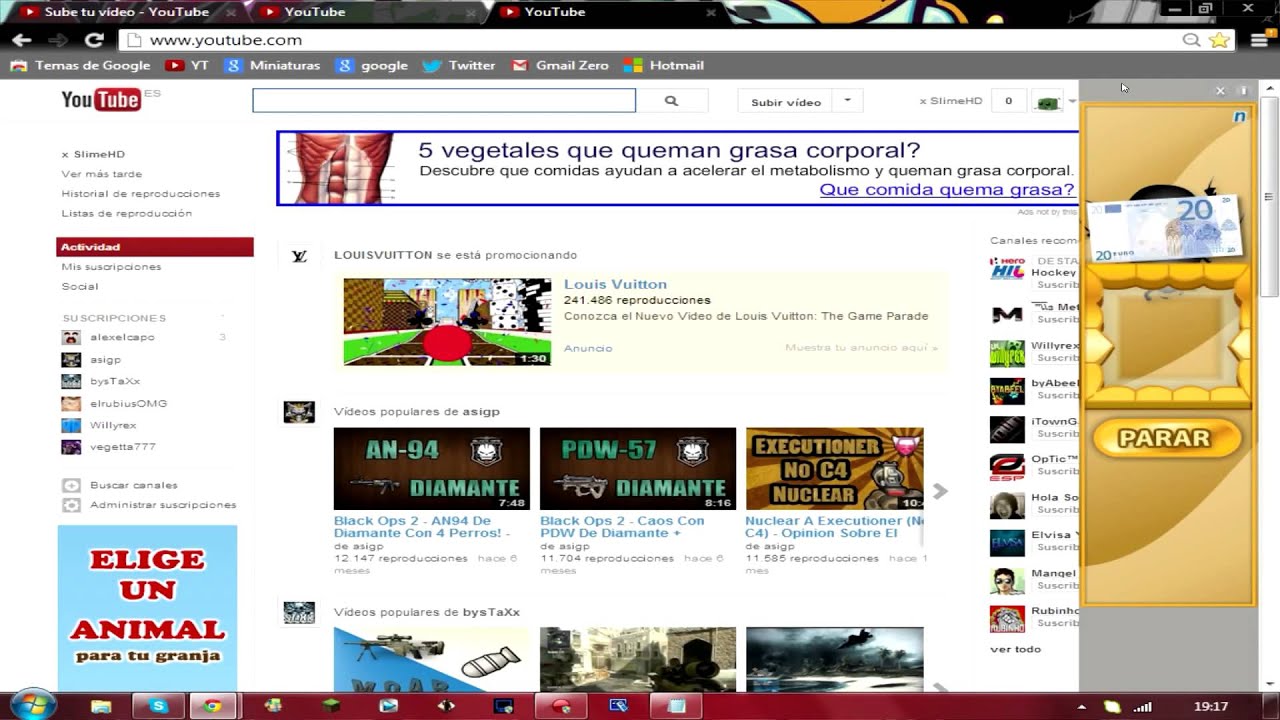Click Muestra tu anuncio aquí link
The width and height of the screenshot is (1280, 720).
861,348
